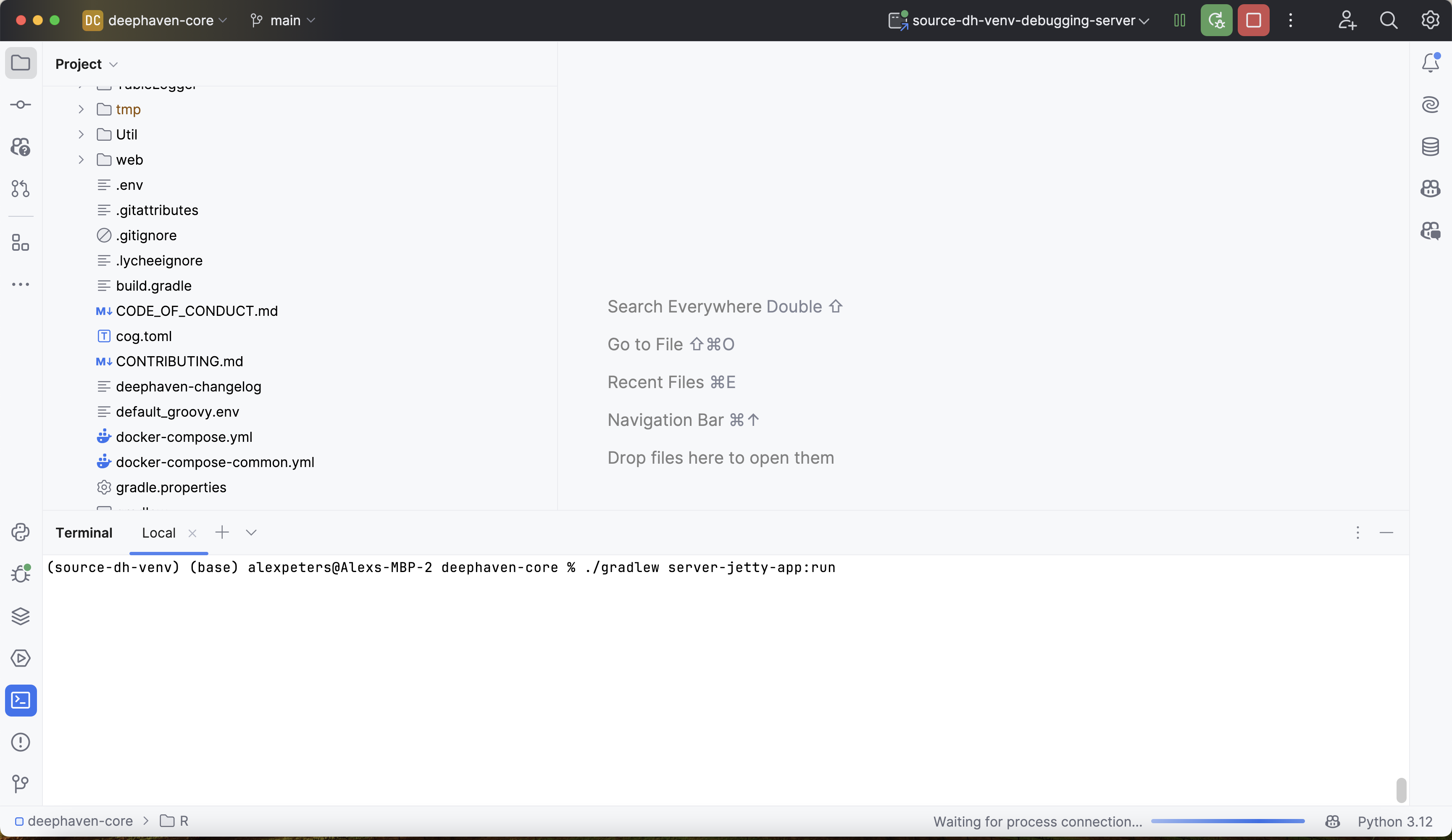The height and width of the screenshot is (840, 1452).
Task: Select docker-compose.yml in the project tree
Action: coord(184,437)
